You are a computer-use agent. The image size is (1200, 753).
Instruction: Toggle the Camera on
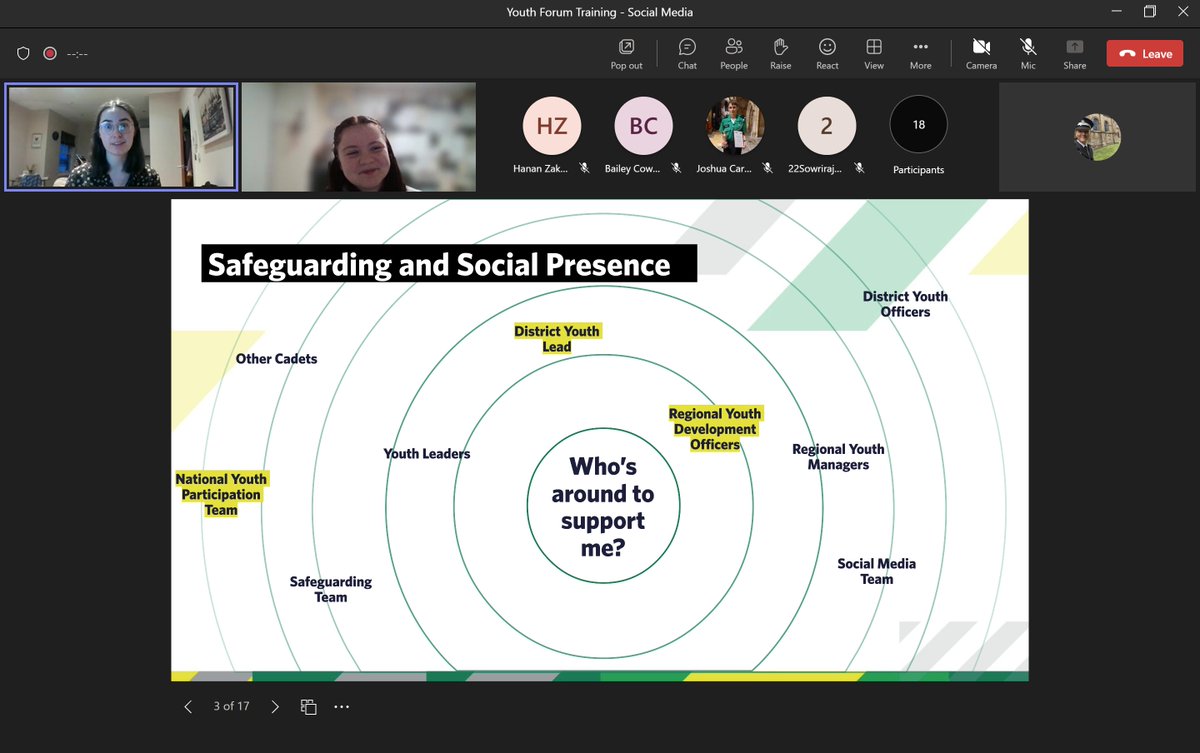tap(981, 54)
